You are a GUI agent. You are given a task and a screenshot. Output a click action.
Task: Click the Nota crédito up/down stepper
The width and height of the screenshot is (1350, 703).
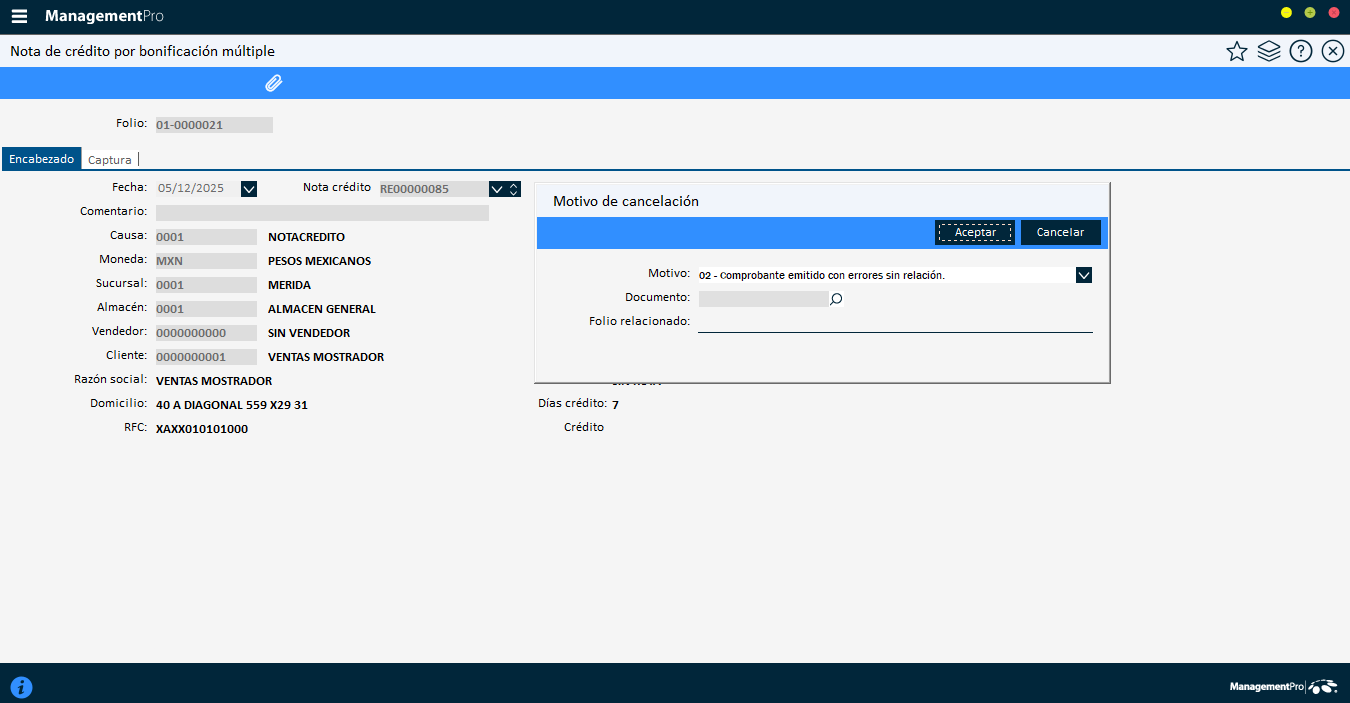pos(514,188)
